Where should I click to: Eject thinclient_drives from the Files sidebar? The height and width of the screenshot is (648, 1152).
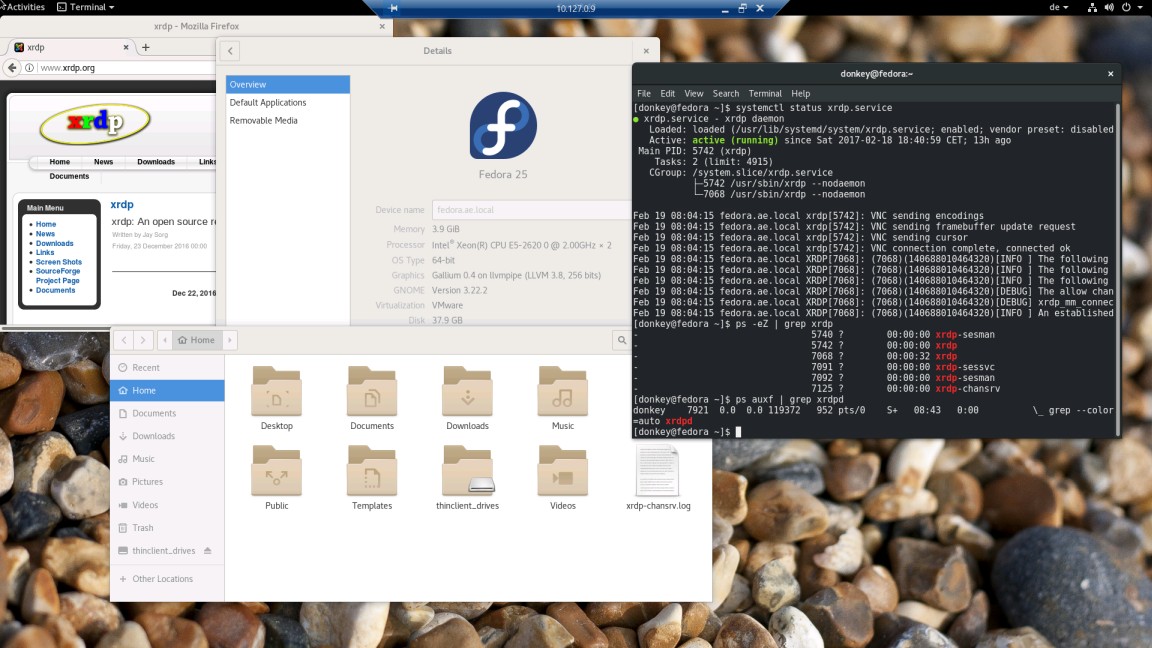tap(207, 551)
